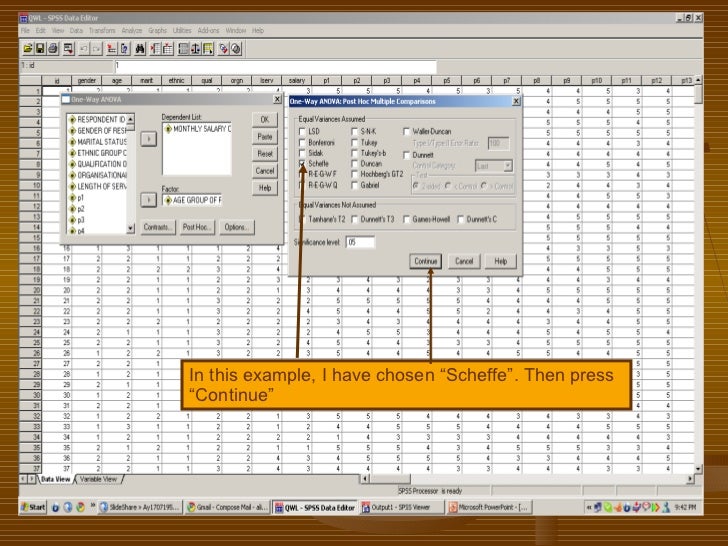Switch to SlideShare taskbar item
728x546 pixels.
[140, 507]
